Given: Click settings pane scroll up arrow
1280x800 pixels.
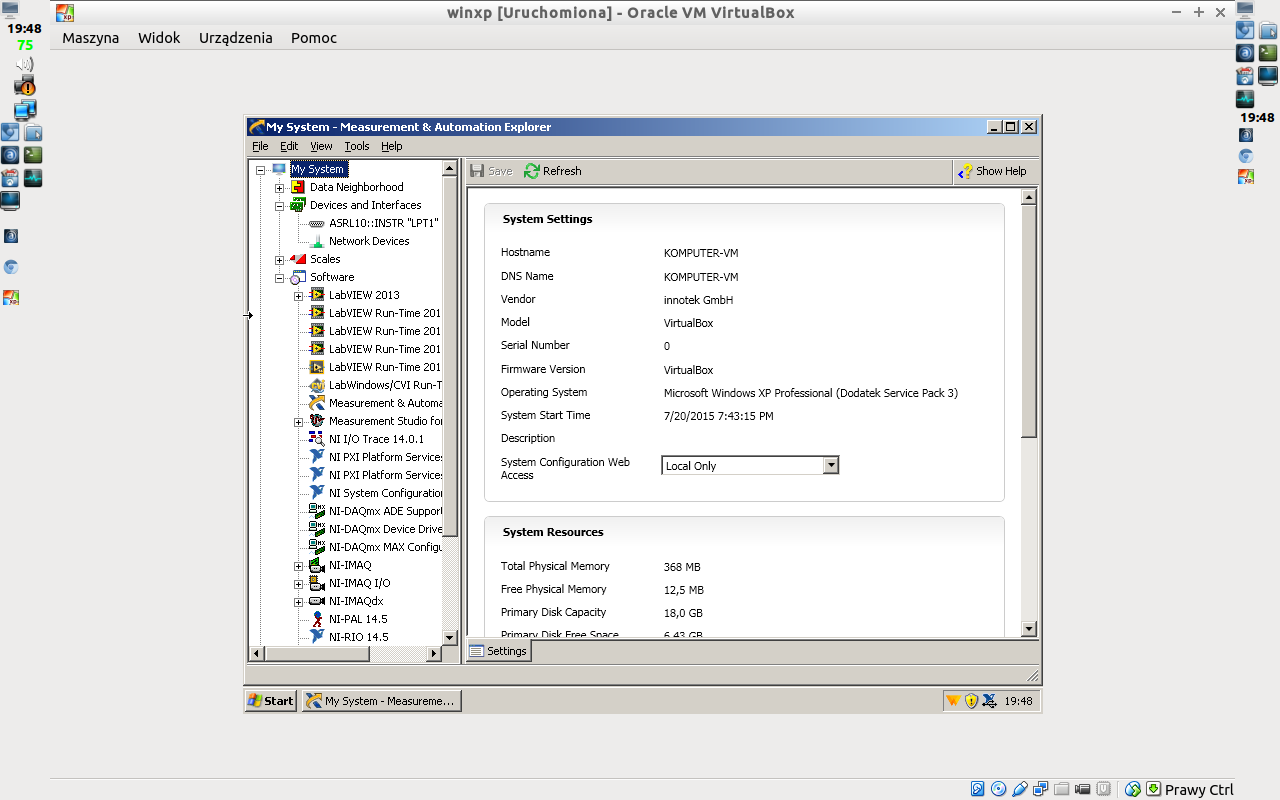Looking at the screenshot, I should pos(1029,197).
